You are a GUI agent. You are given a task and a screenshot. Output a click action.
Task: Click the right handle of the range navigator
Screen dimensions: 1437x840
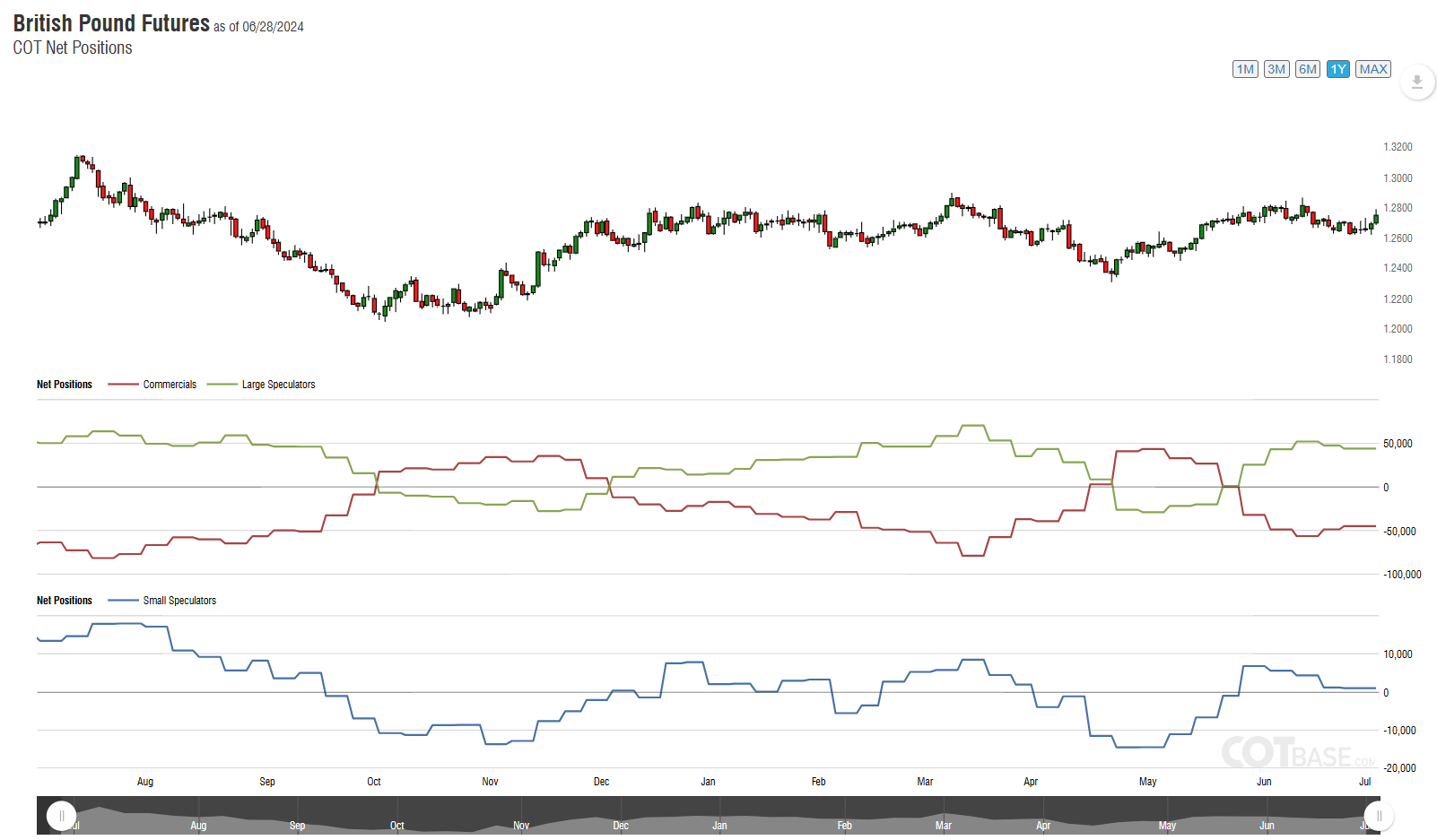click(1379, 816)
